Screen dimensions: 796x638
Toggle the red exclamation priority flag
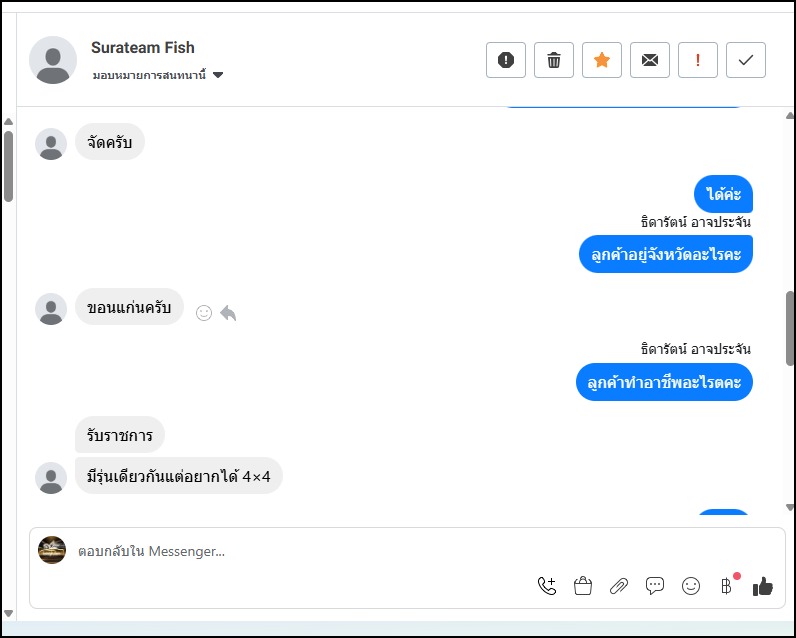(x=698, y=60)
